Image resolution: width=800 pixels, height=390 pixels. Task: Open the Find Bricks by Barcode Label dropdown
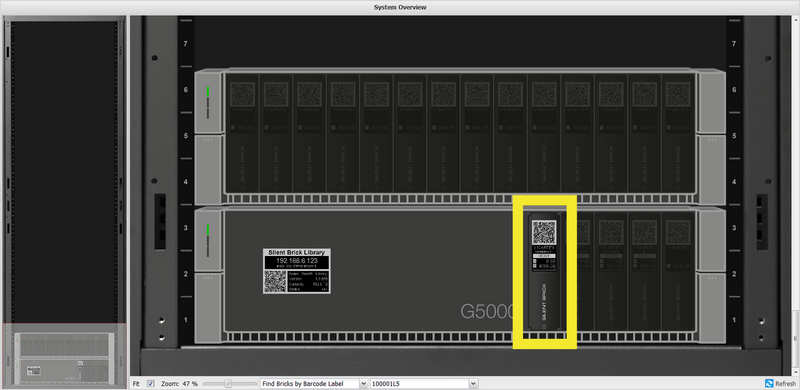point(314,383)
